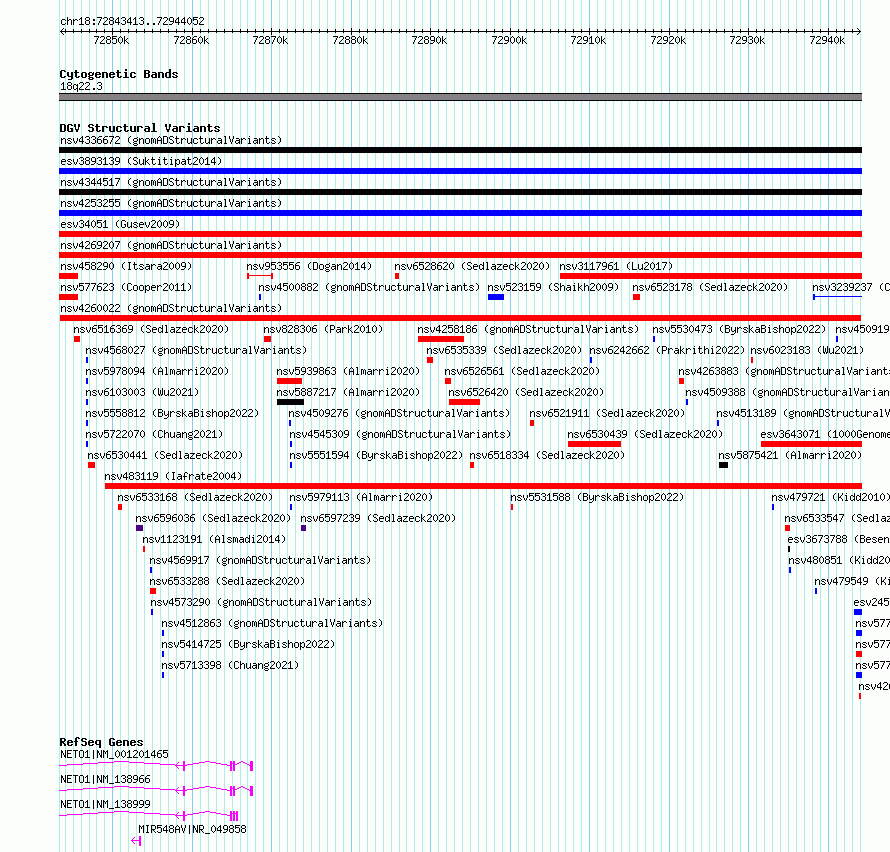Click the nsv523159 Shaikh2009 label
The image size is (890, 852).
coord(553,287)
